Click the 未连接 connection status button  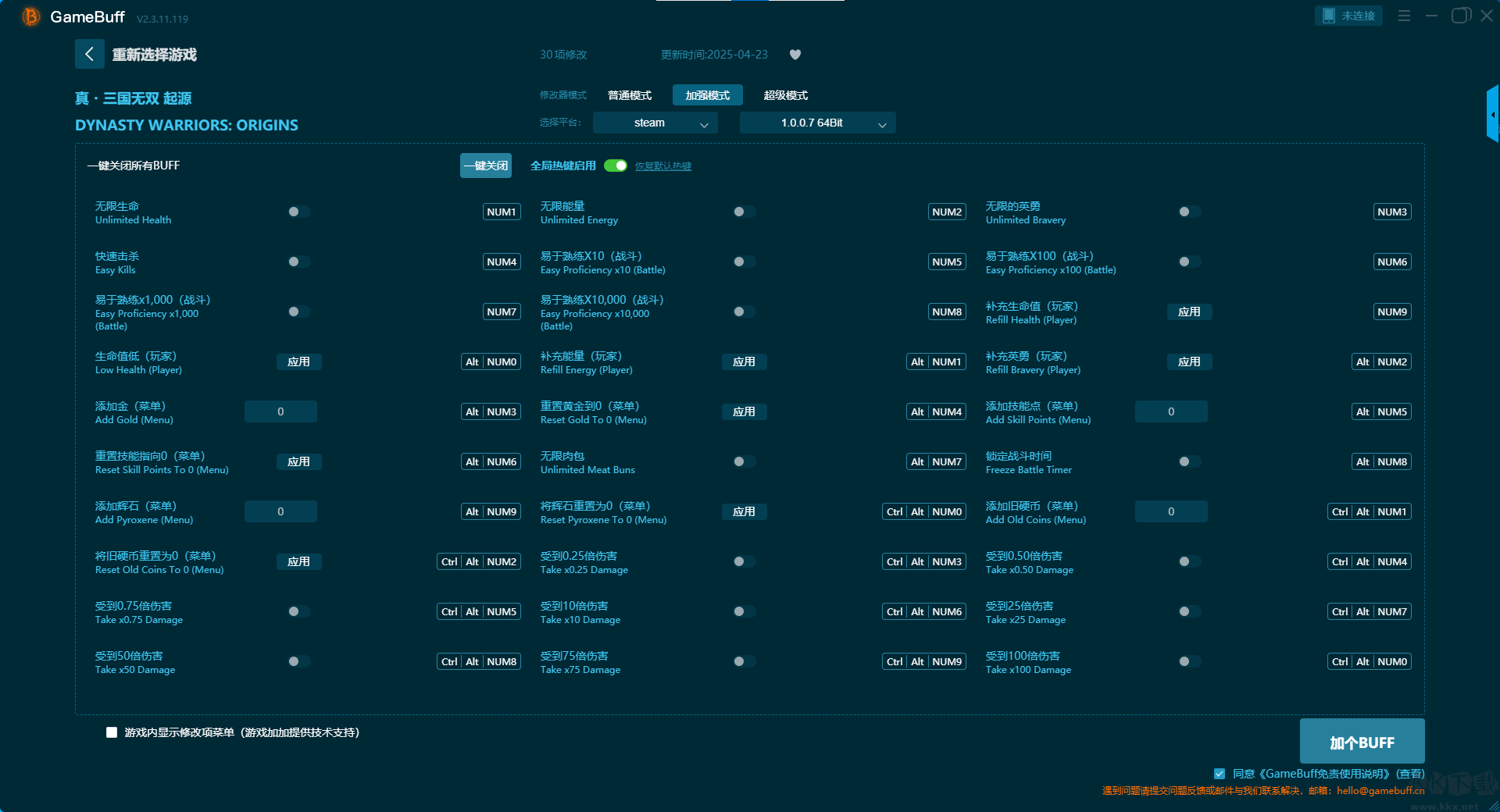[1348, 16]
